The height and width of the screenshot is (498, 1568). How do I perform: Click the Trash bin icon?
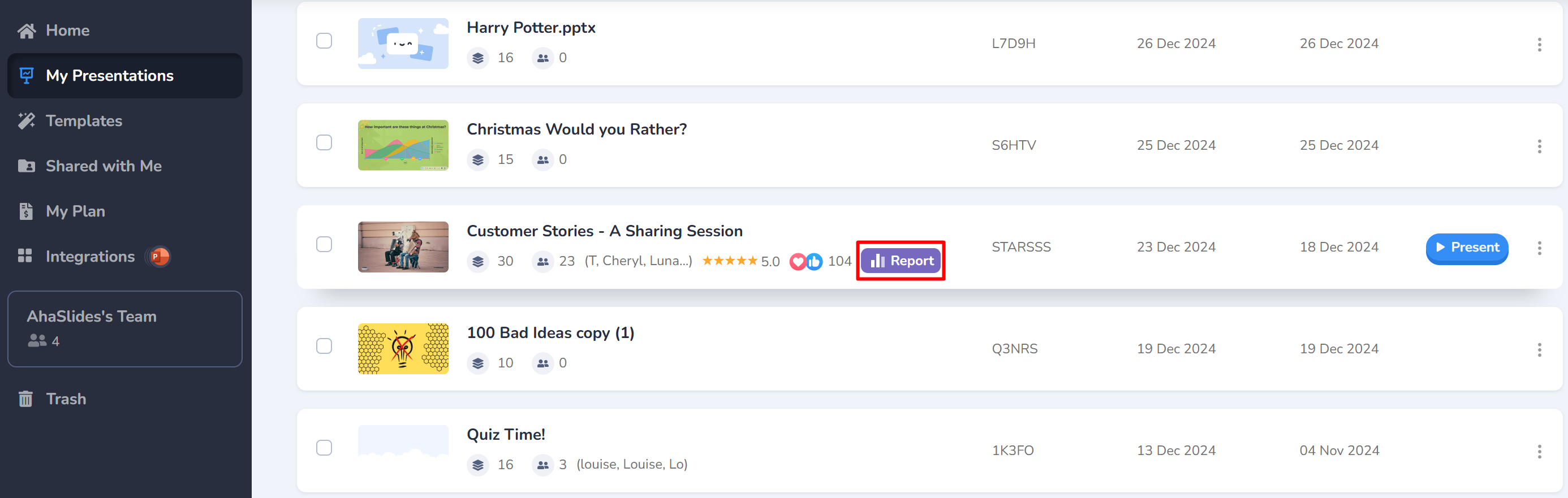tap(25, 399)
